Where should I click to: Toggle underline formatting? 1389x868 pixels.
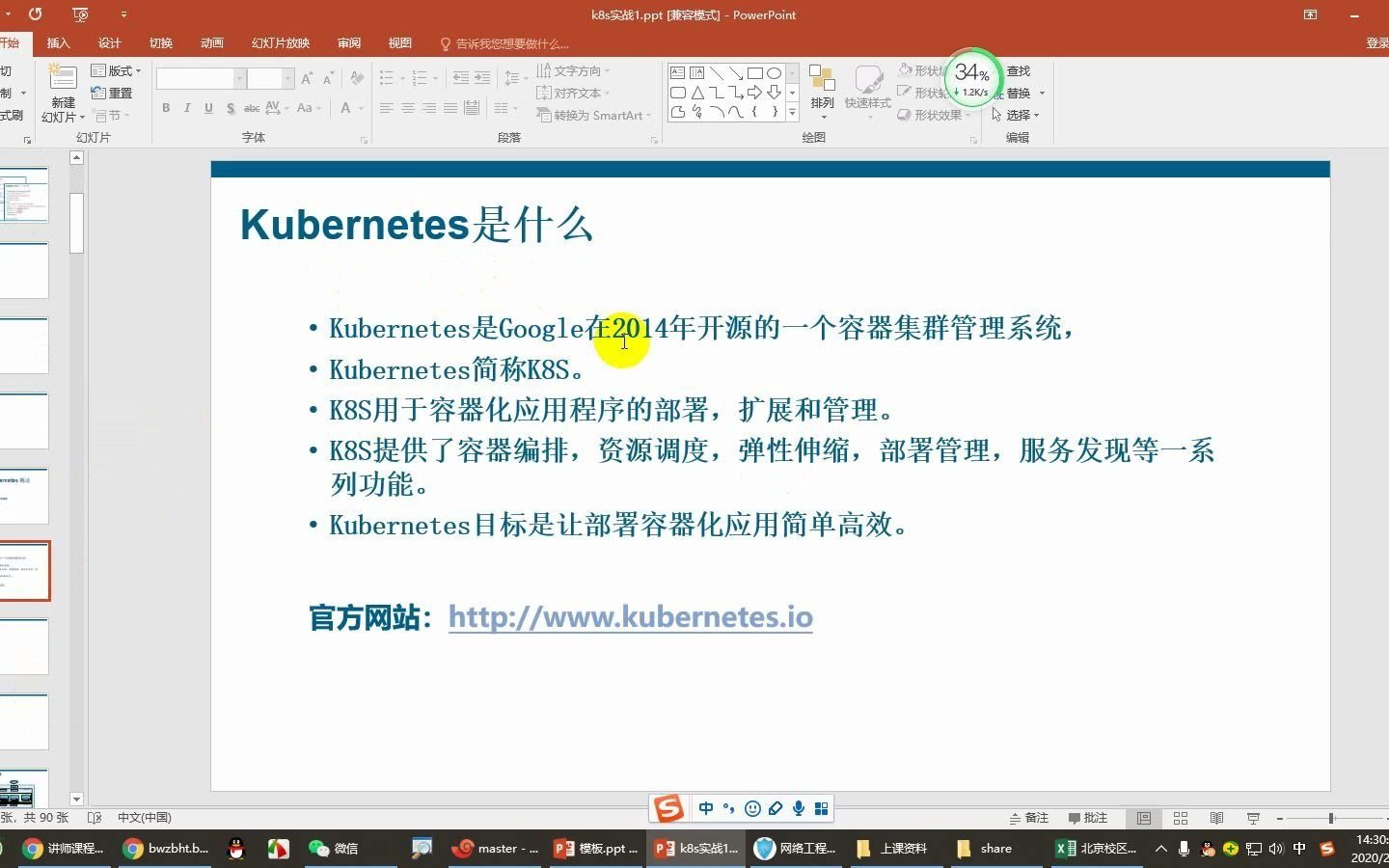tap(208, 108)
